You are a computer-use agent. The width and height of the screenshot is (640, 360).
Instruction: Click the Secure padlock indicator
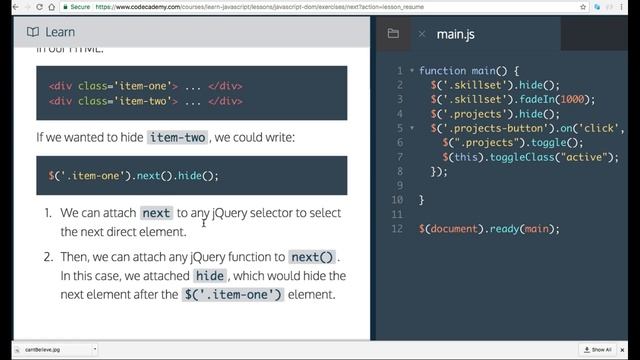tap(77, 7)
